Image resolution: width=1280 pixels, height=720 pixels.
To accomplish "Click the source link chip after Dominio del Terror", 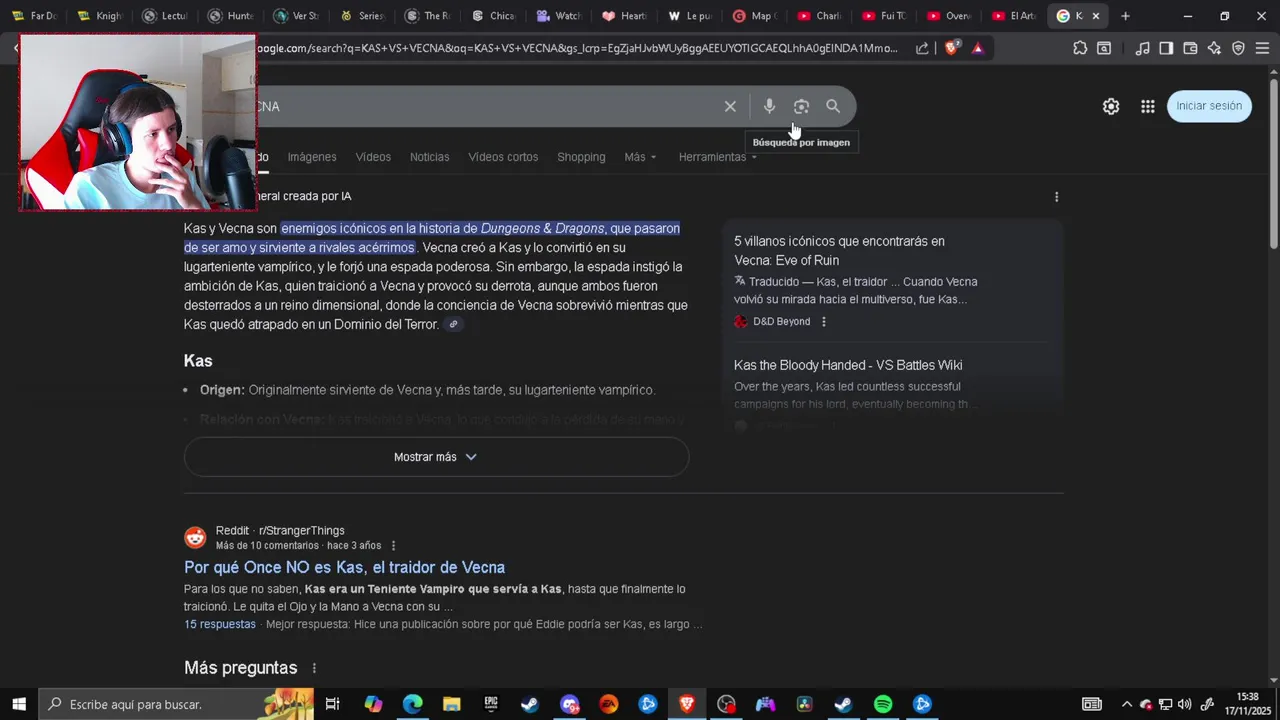I will pyautogui.click(x=453, y=324).
